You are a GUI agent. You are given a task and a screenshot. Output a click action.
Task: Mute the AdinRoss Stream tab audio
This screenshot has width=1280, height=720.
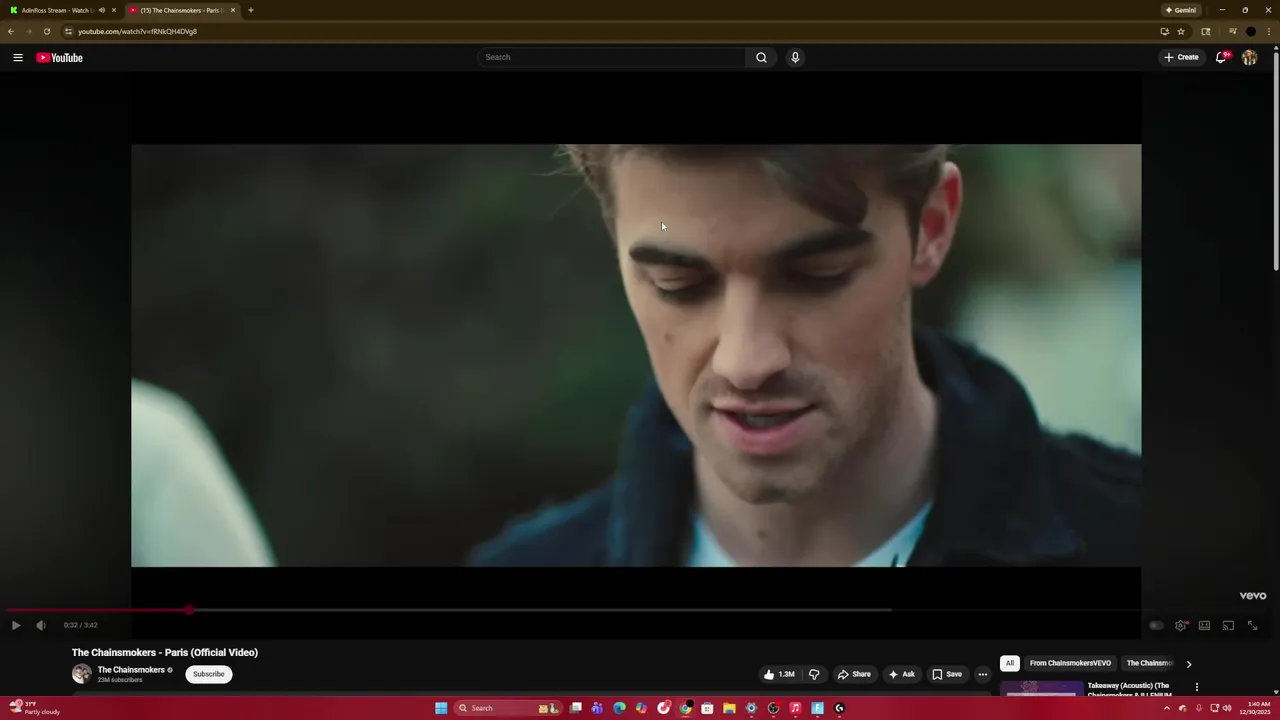101,10
